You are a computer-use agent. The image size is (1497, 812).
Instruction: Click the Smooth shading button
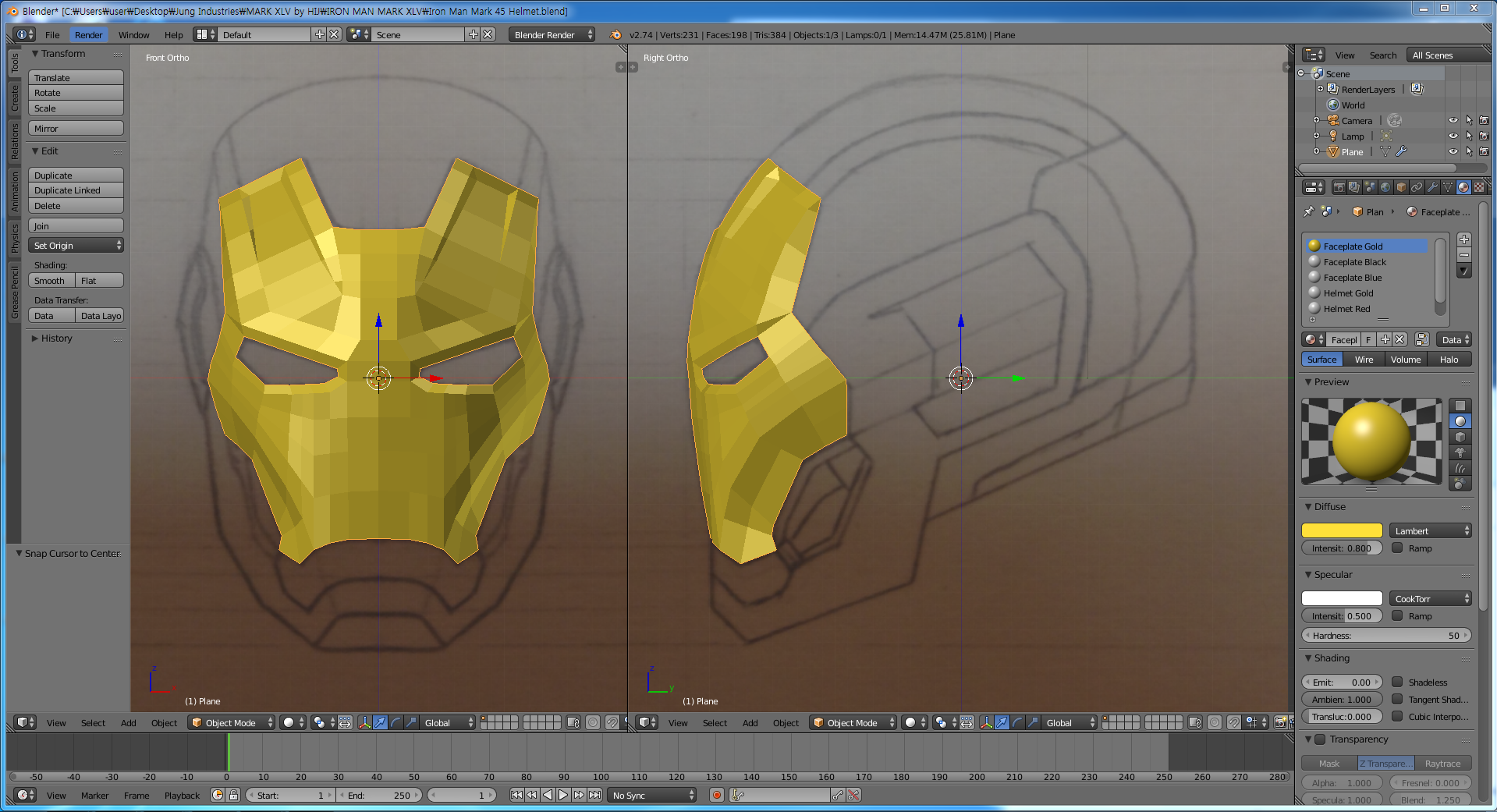[x=51, y=280]
